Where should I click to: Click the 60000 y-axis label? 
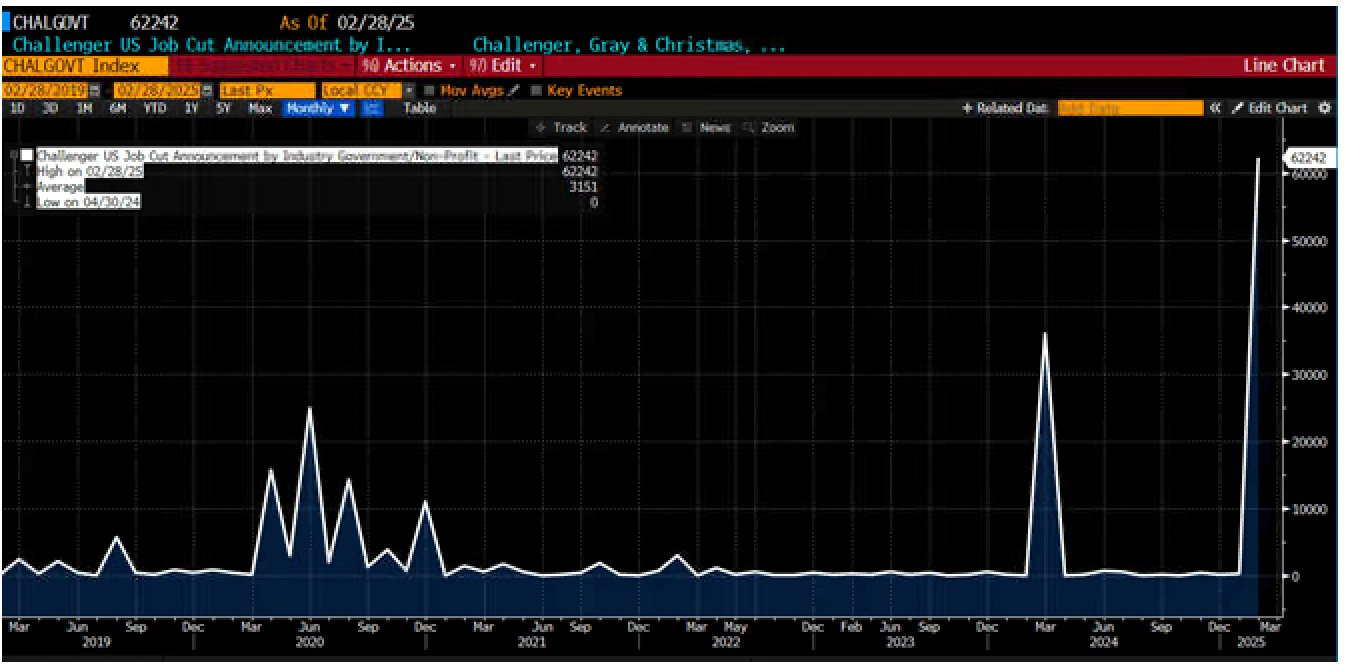1307,173
